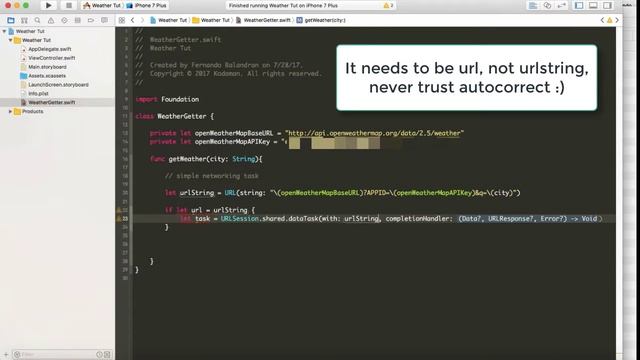Click the activity status 'Finished running' field
This screenshot has height=360, width=640.
coord(310,5)
